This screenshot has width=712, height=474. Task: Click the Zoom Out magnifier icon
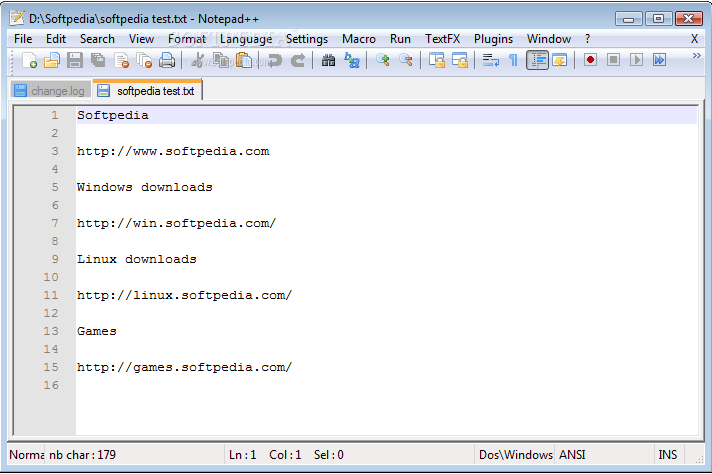(x=405, y=60)
